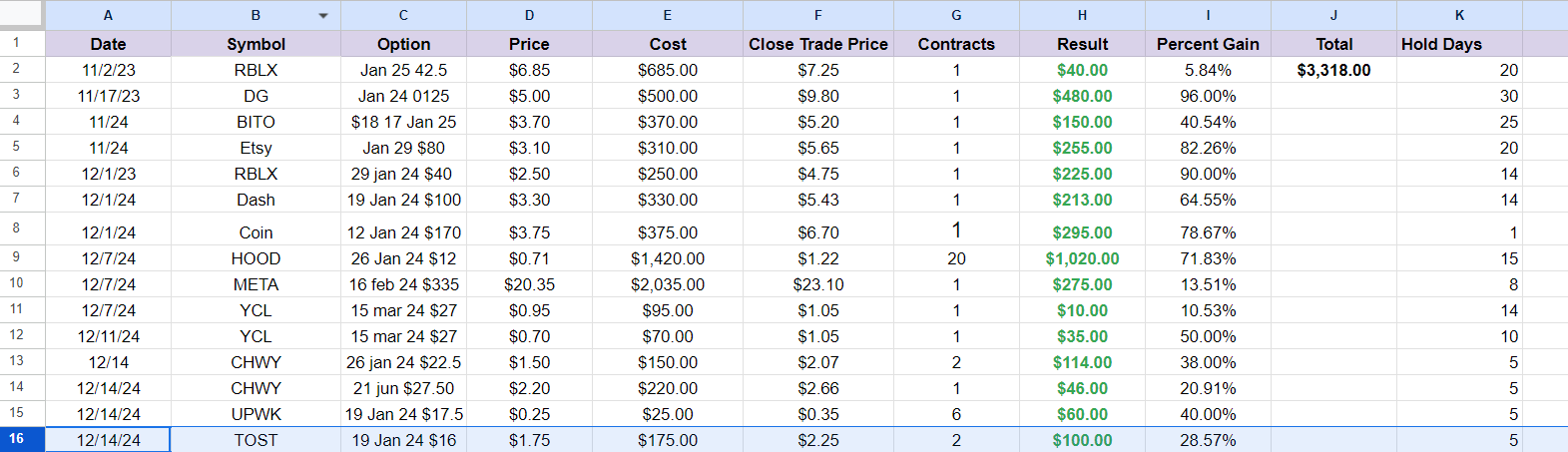Open column B filter dropdown arrow

click(x=323, y=16)
